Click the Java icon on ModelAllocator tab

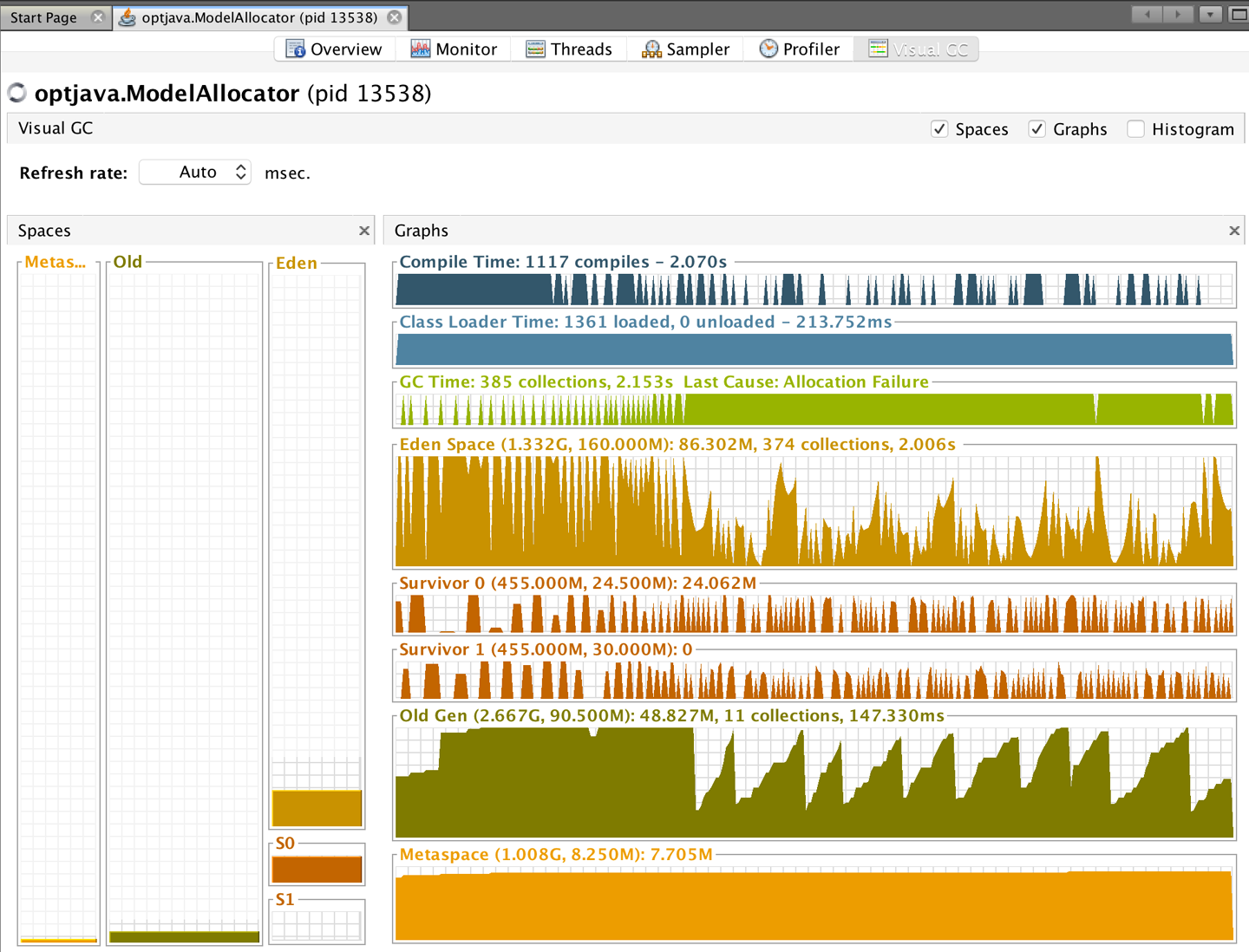(x=128, y=17)
